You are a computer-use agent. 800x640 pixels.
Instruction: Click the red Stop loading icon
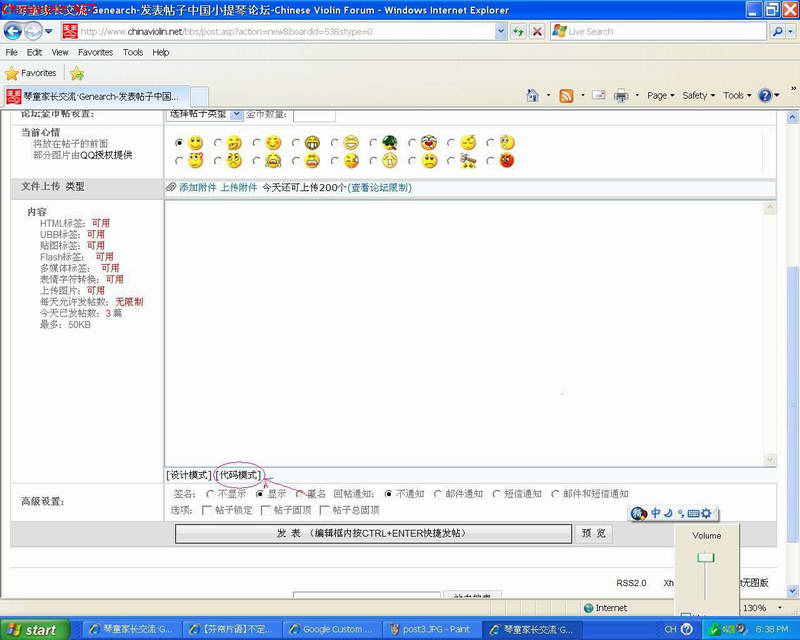537,32
